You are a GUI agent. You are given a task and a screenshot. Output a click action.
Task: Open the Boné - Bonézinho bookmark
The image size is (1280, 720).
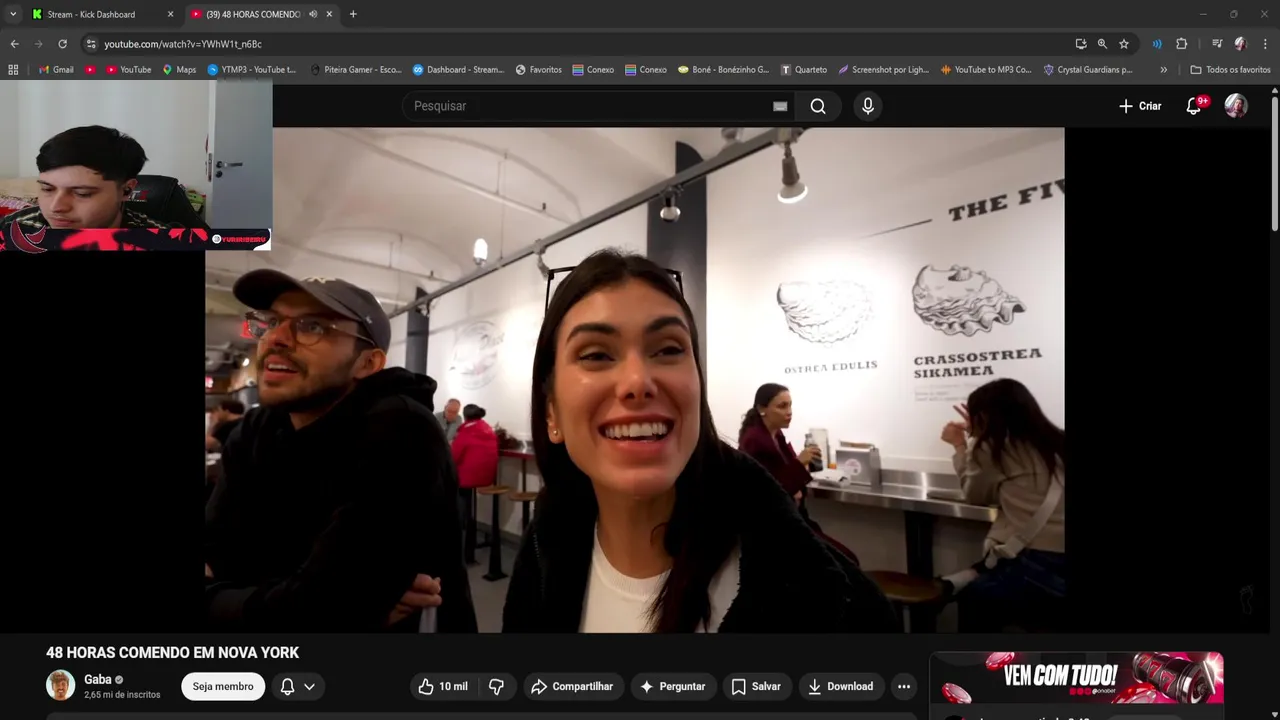[x=723, y=70]
